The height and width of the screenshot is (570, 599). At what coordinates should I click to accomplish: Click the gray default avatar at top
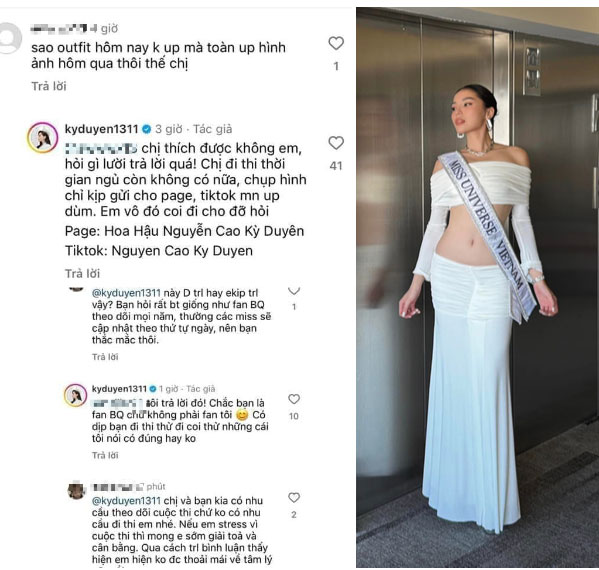click(x=9, y=38)
